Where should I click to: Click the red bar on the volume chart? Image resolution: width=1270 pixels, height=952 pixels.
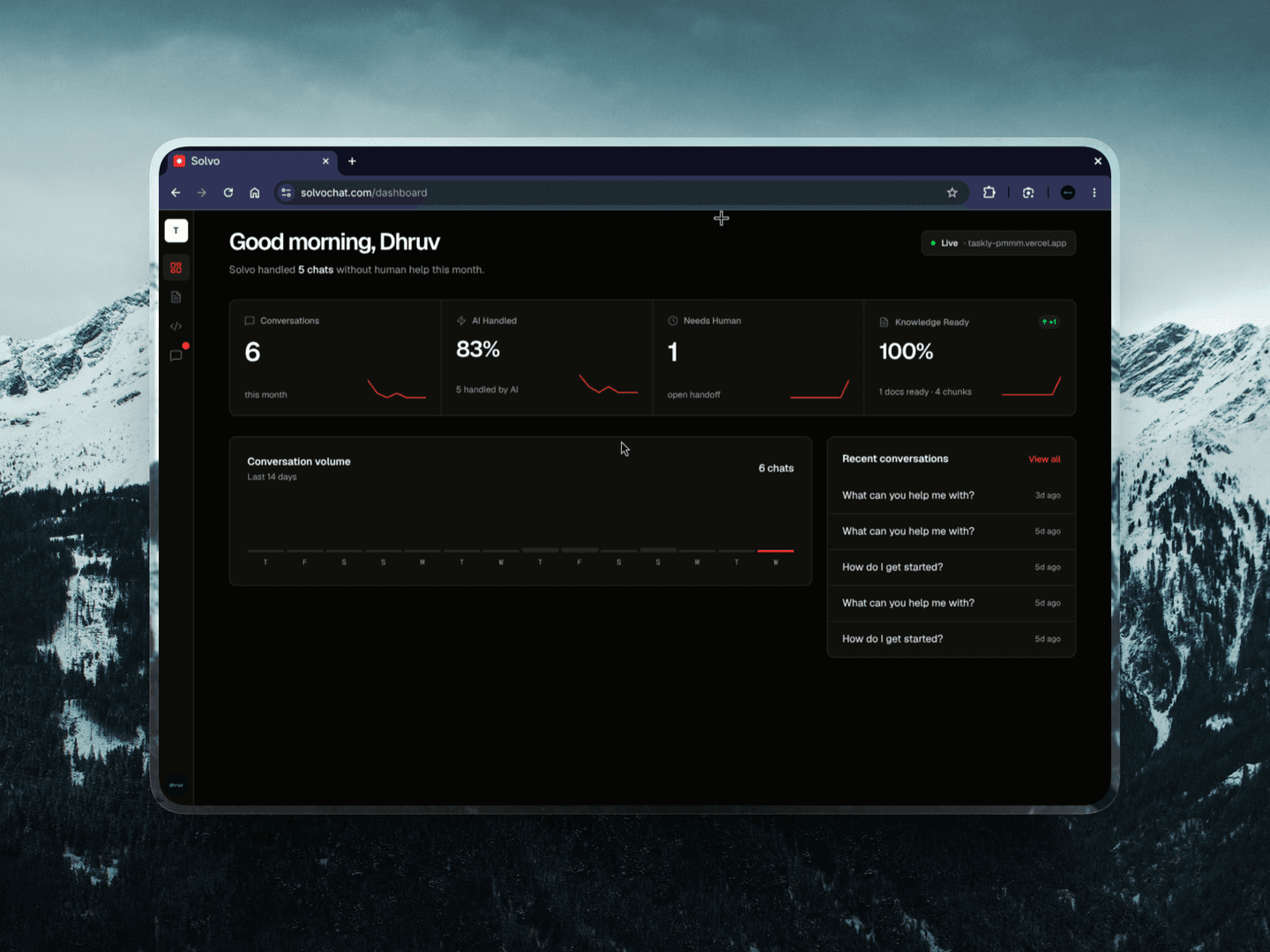(776, 551)
